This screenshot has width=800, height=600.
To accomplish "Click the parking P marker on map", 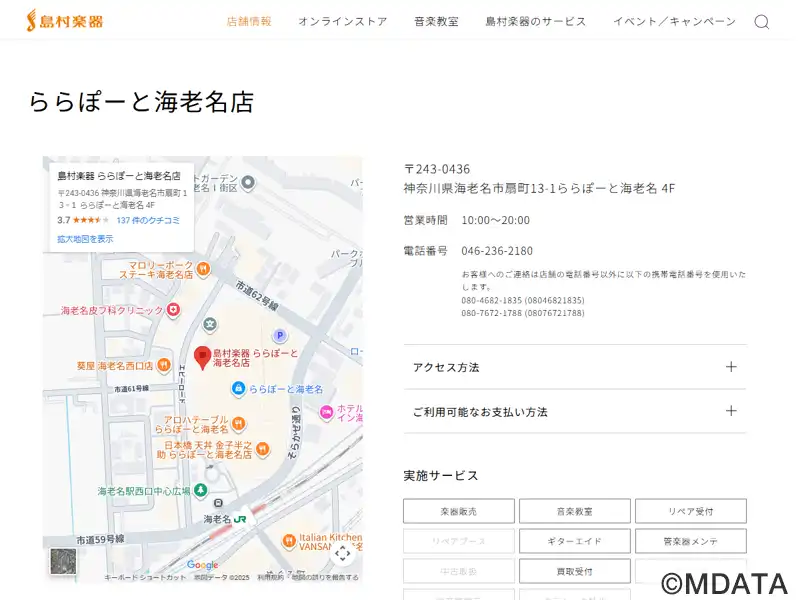I will pos(280,336).
